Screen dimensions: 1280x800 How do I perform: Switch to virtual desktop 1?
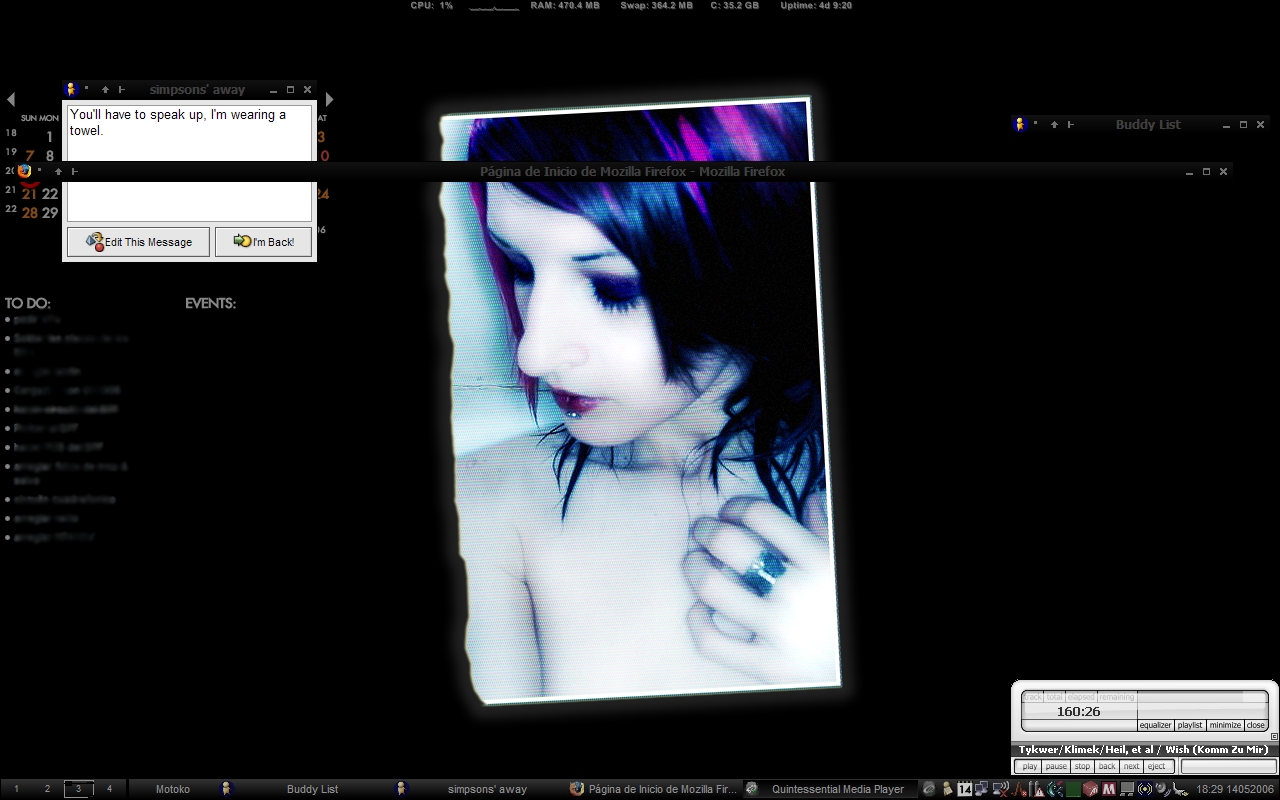click(x=16, y=789)
